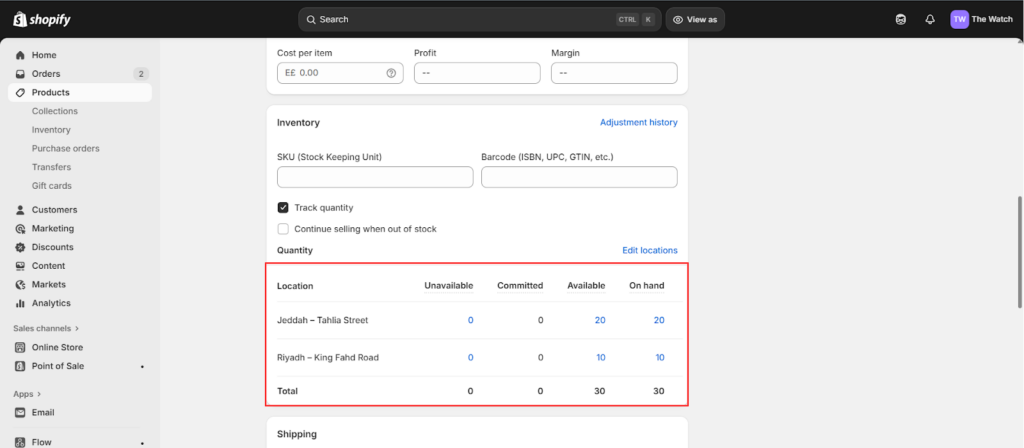Expand the Apps section chevron
Viewport: 1024px width, 448px height.
click(x=37, y=394)
